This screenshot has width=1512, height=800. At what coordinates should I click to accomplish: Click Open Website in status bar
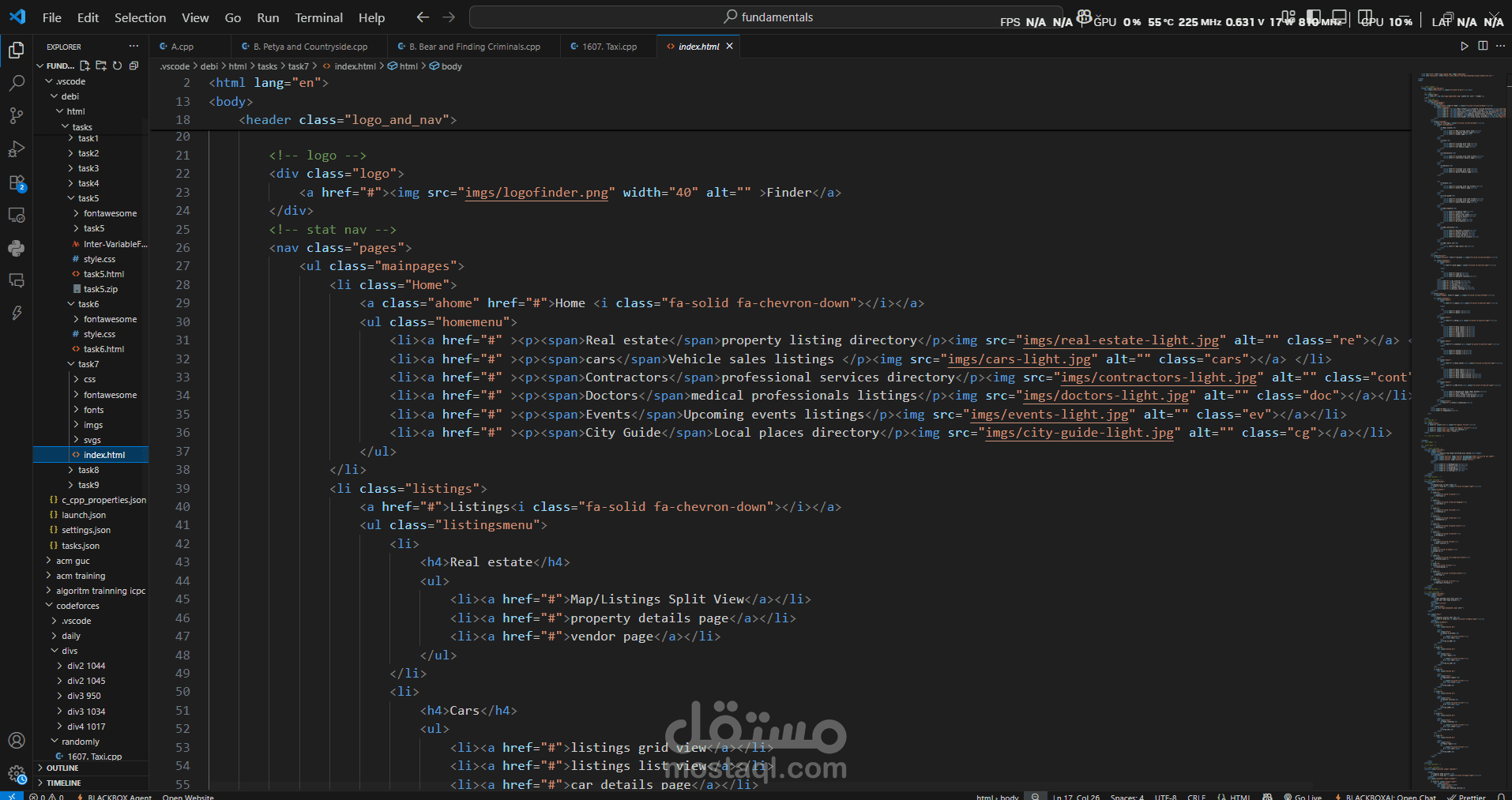point(188,796)
